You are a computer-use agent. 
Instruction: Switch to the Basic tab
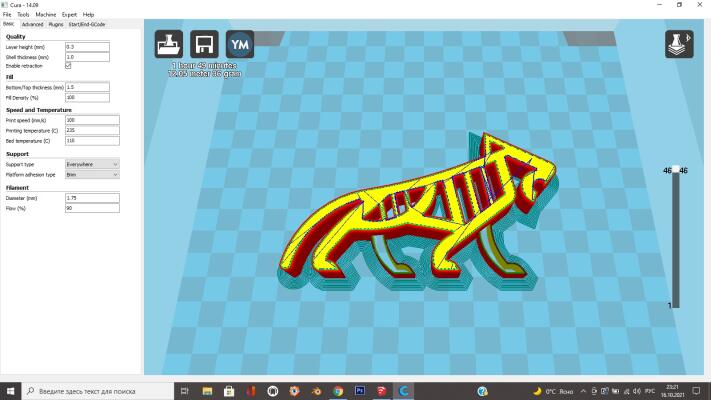point(9,24)
